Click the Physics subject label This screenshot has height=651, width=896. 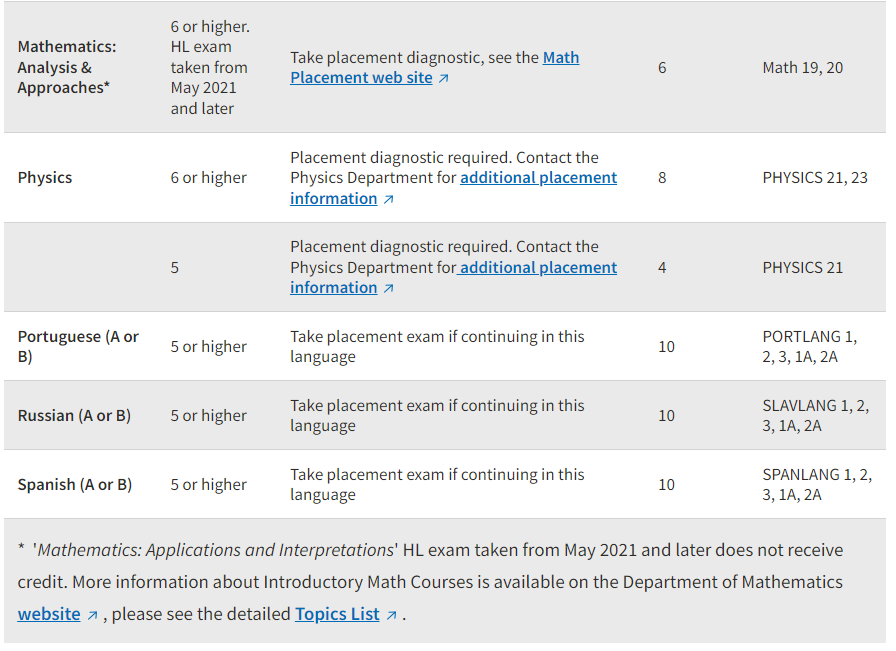45,178
